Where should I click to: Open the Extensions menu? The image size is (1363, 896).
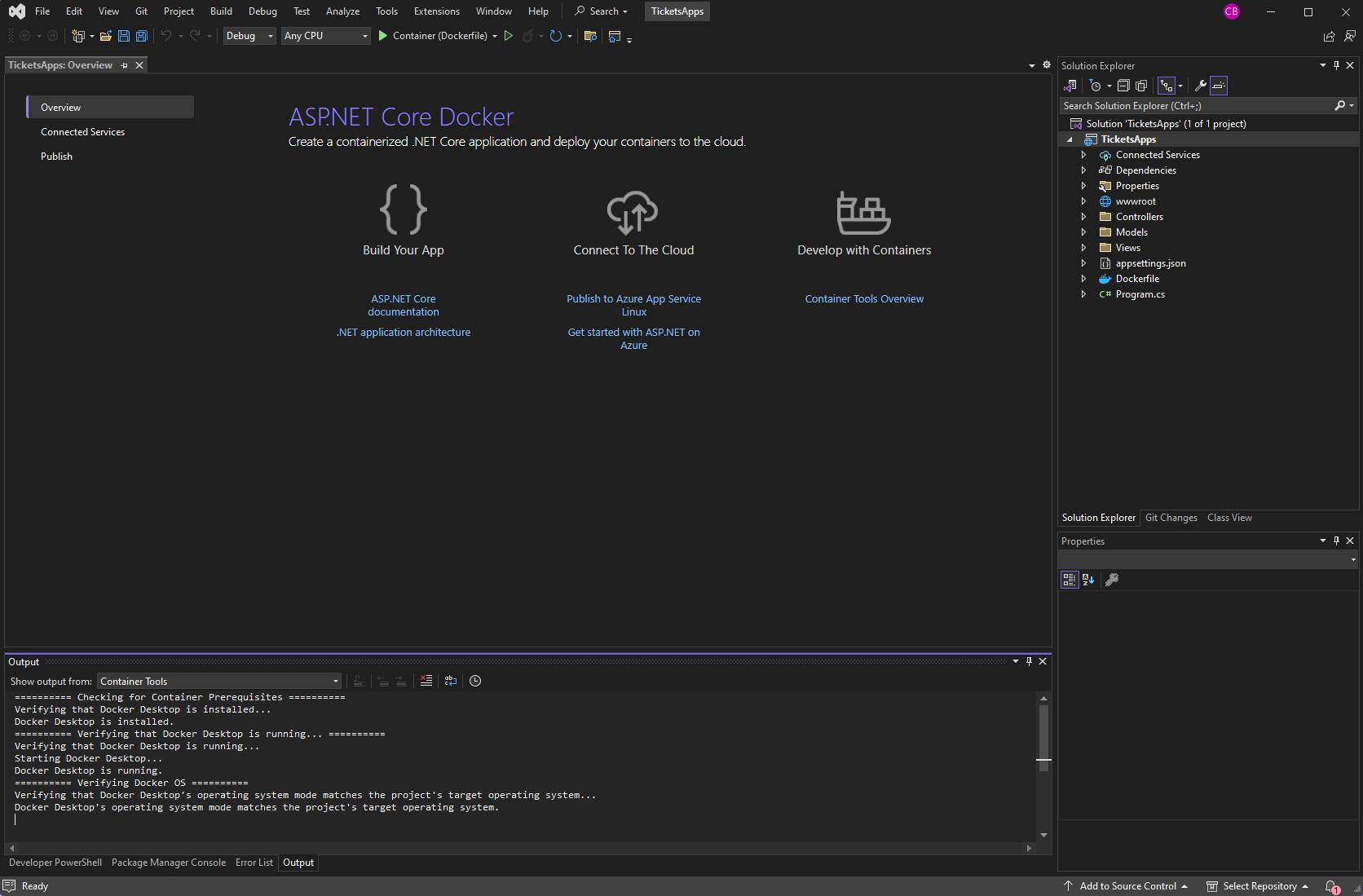[437, 11]
